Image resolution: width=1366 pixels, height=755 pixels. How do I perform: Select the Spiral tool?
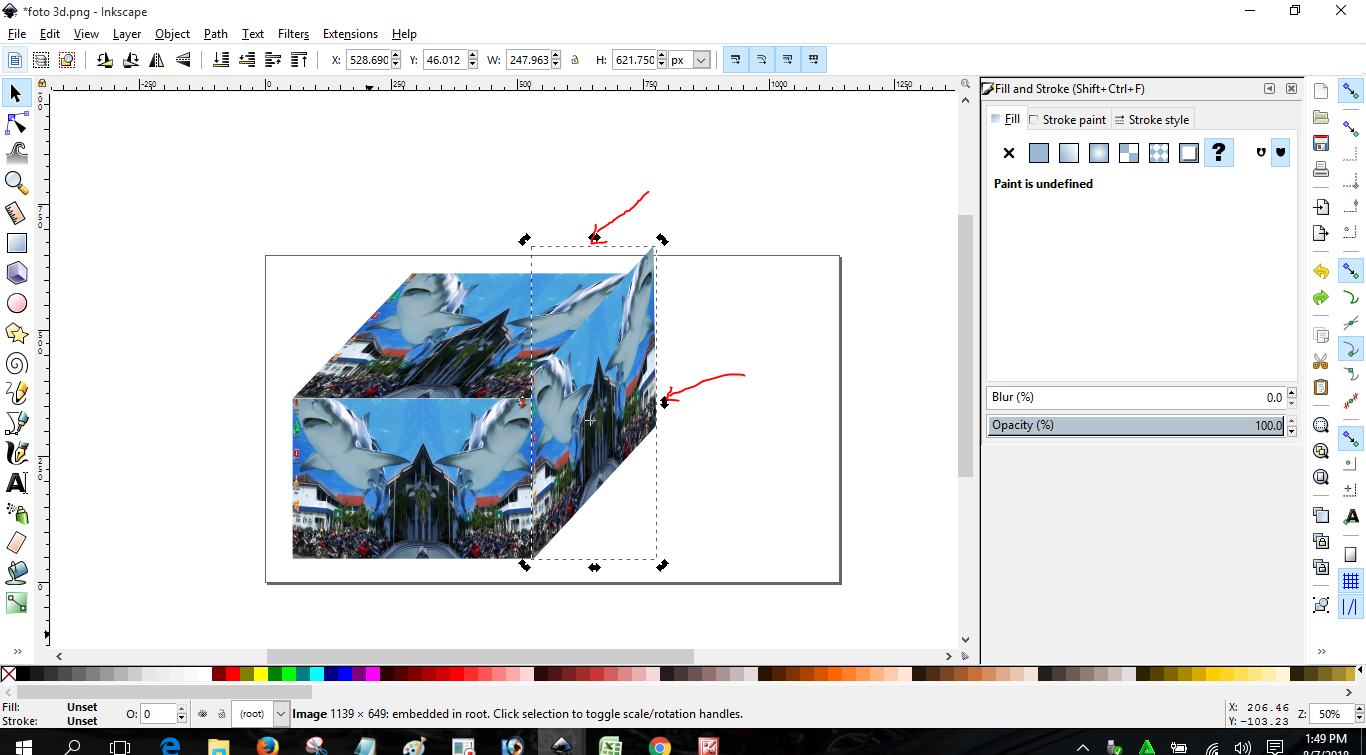tap(16, 363)
